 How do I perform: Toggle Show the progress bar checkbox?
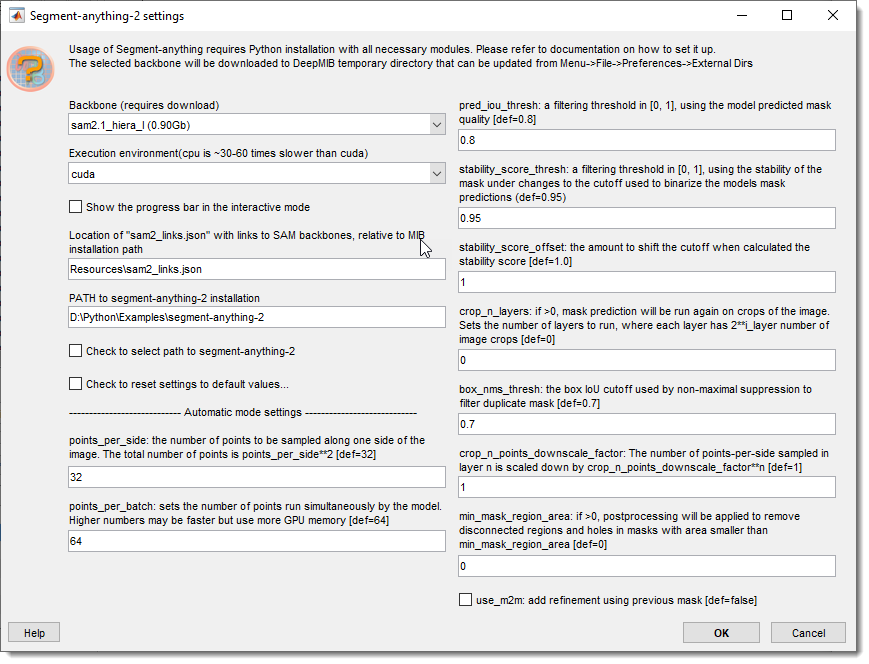[x=76, y=207]
